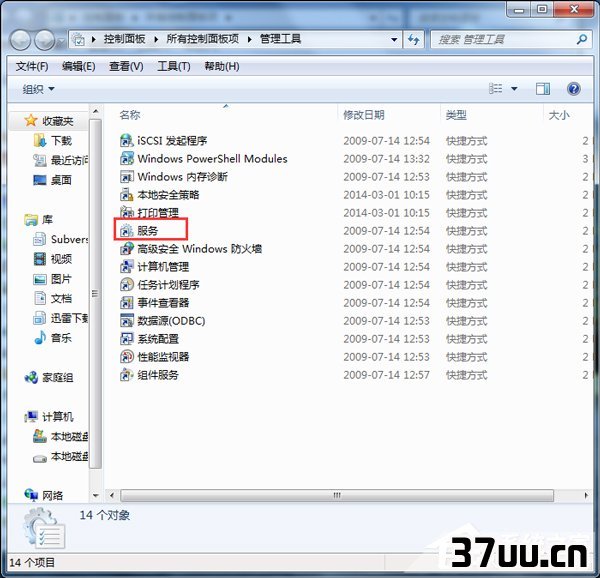The width and height of the screenshot is (600, 578).
Task: Click the horizontal scrollbar thumb
Action: 337,495
